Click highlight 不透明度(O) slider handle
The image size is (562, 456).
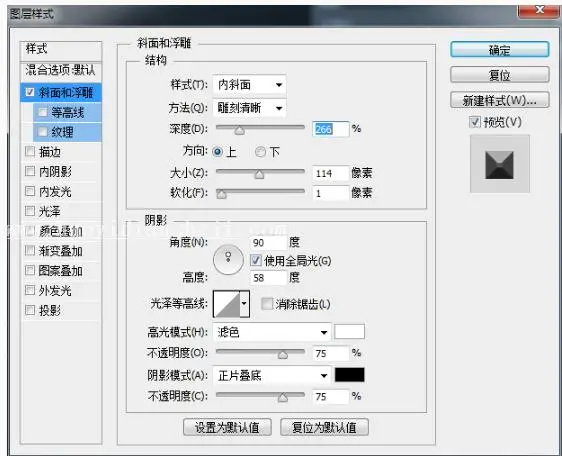[283, 355]
